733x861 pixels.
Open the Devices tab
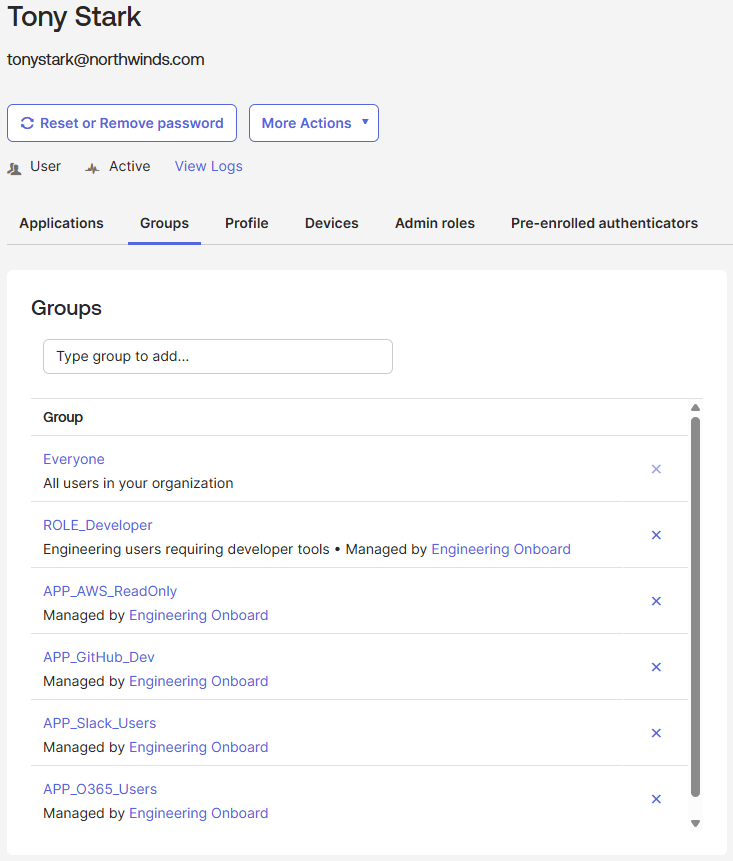[331, 223]
